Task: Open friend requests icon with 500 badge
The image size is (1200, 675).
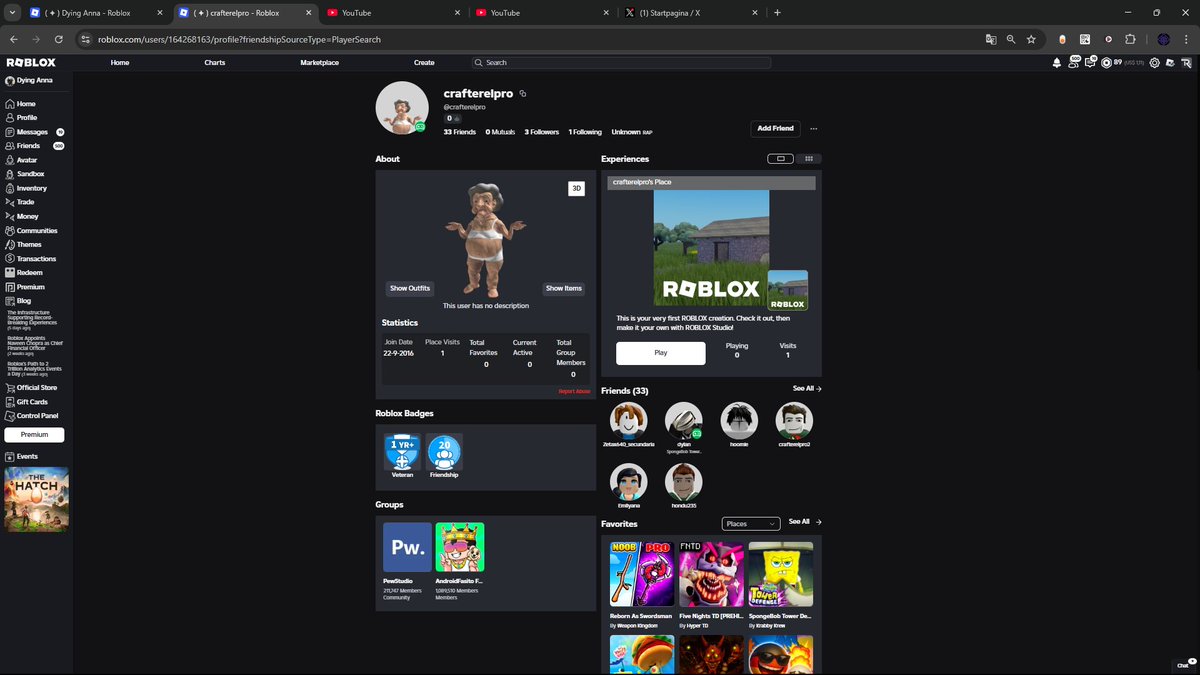Action: 1074,62
